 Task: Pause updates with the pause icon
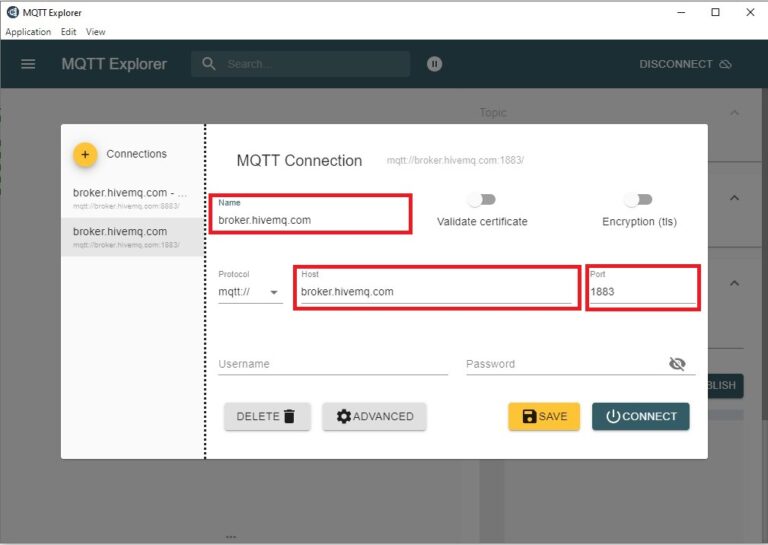[434, 64]
